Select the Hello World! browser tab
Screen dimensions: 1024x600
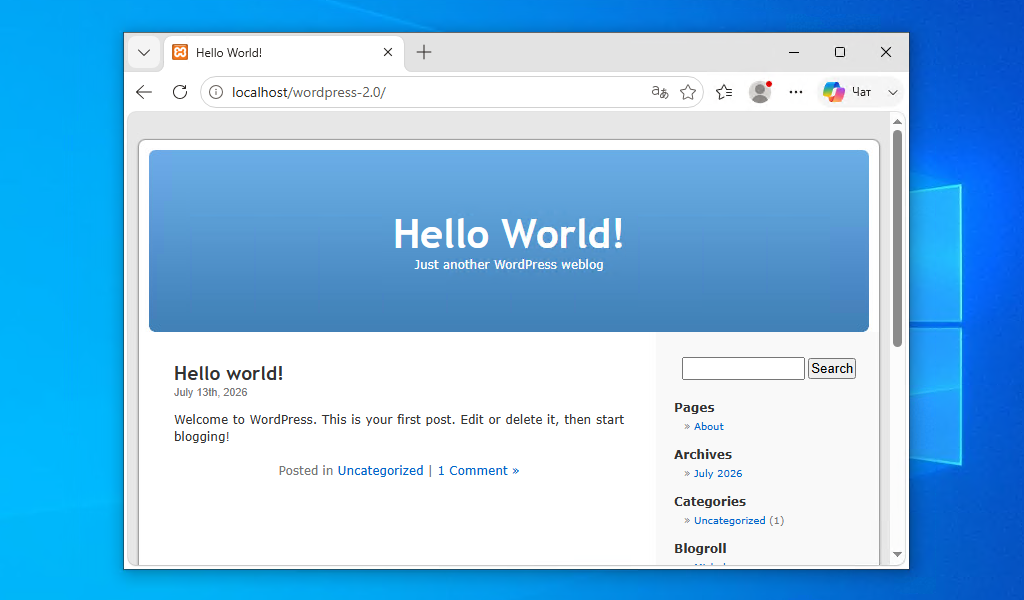(284, 52)
